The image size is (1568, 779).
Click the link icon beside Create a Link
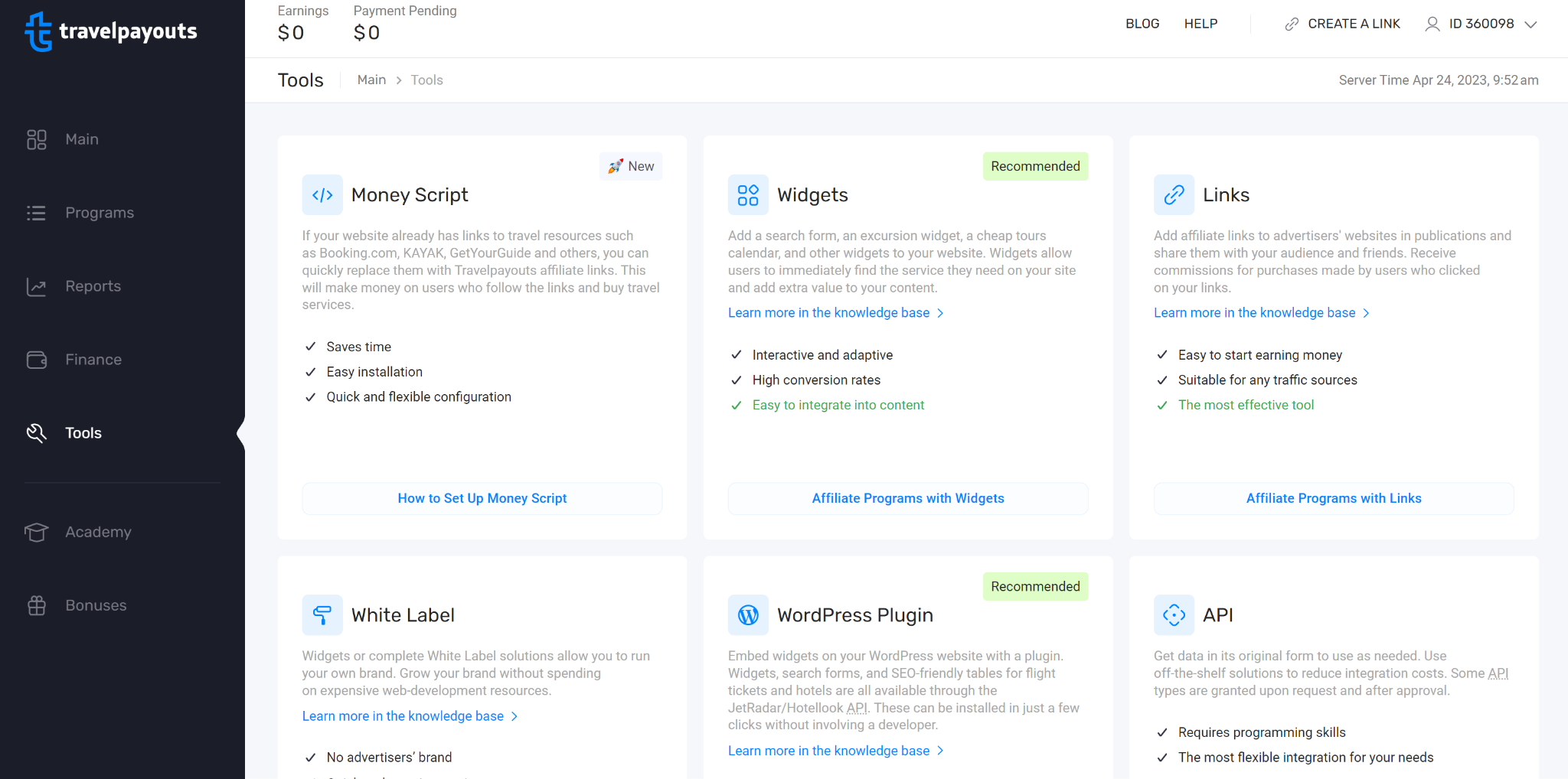pos(1292,24)
